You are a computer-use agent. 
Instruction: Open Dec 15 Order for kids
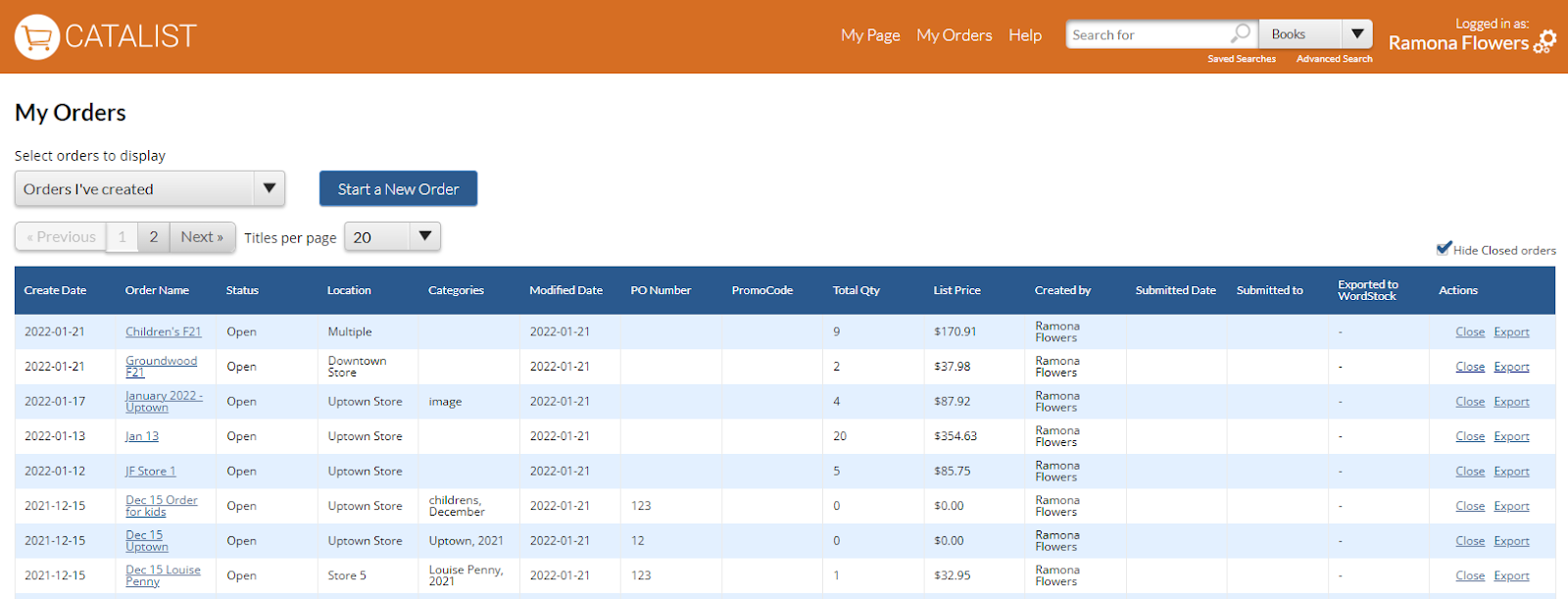point(161,506)
